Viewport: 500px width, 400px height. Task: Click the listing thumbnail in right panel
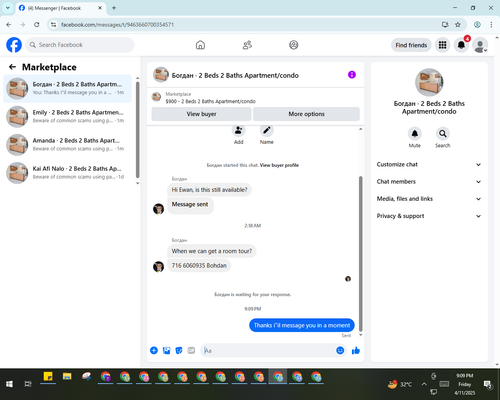[429, 82]
